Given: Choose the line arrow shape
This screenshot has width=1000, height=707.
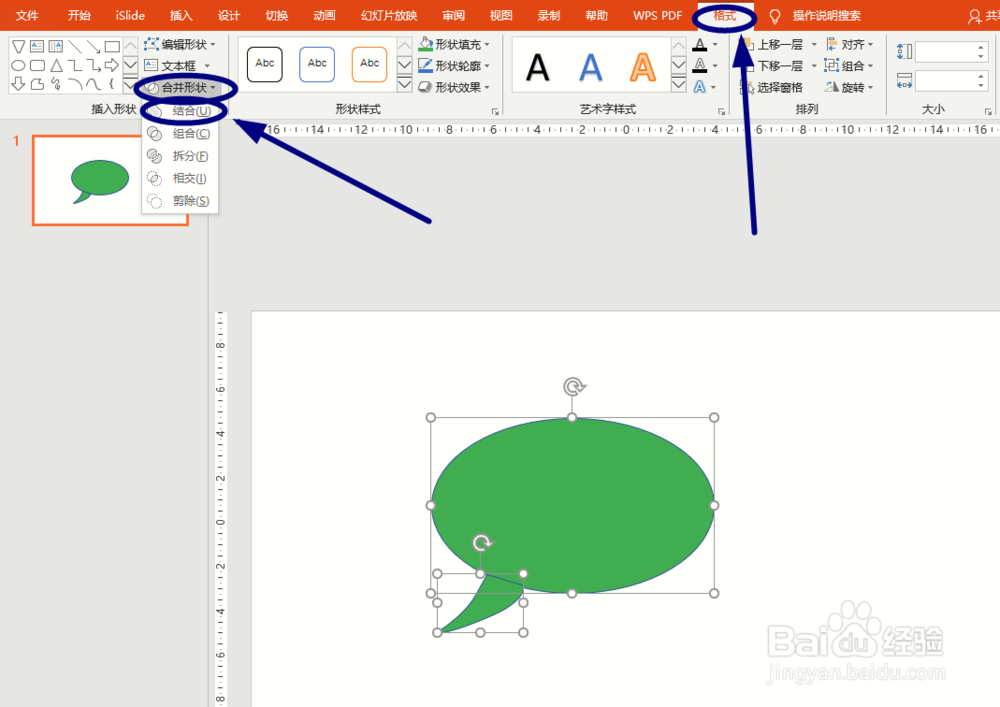Looking at the screenshot, I should (94, 47).
